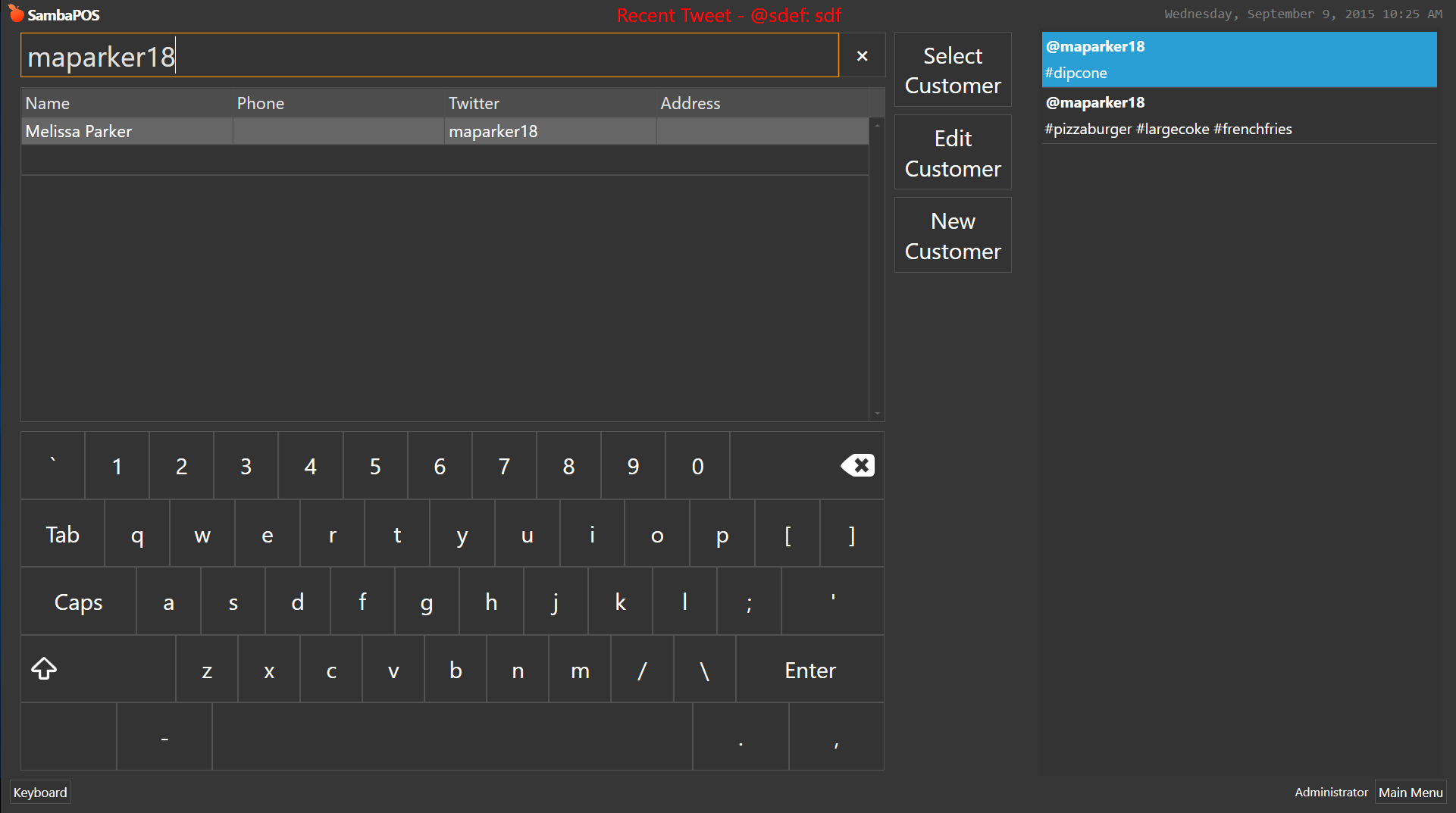Viewport: 1456px width, 813px height.
Task: Tap the letter g key
Action: tap(427, 602)
